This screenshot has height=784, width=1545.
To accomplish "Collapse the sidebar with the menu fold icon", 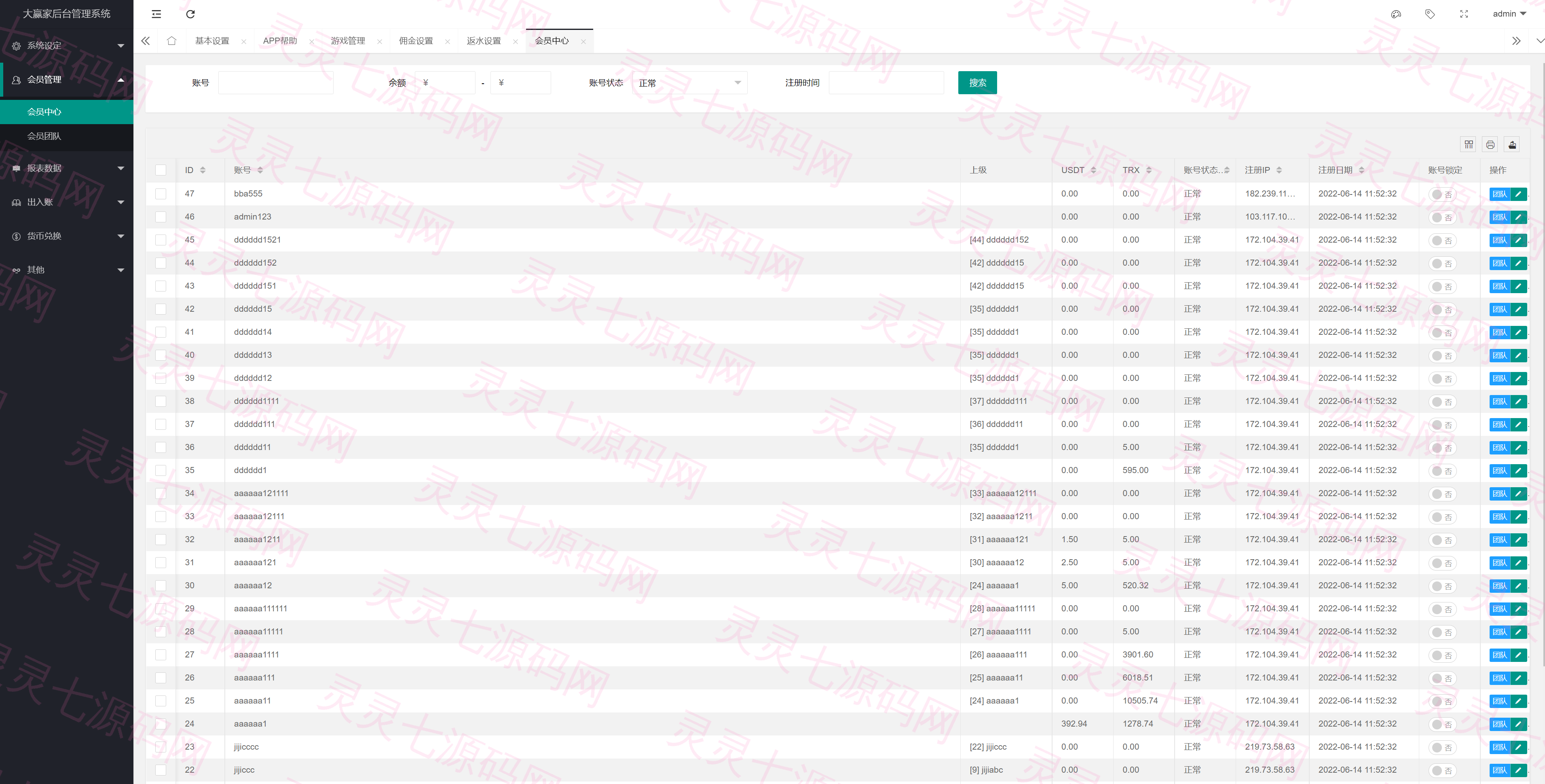I will point(156,14).
